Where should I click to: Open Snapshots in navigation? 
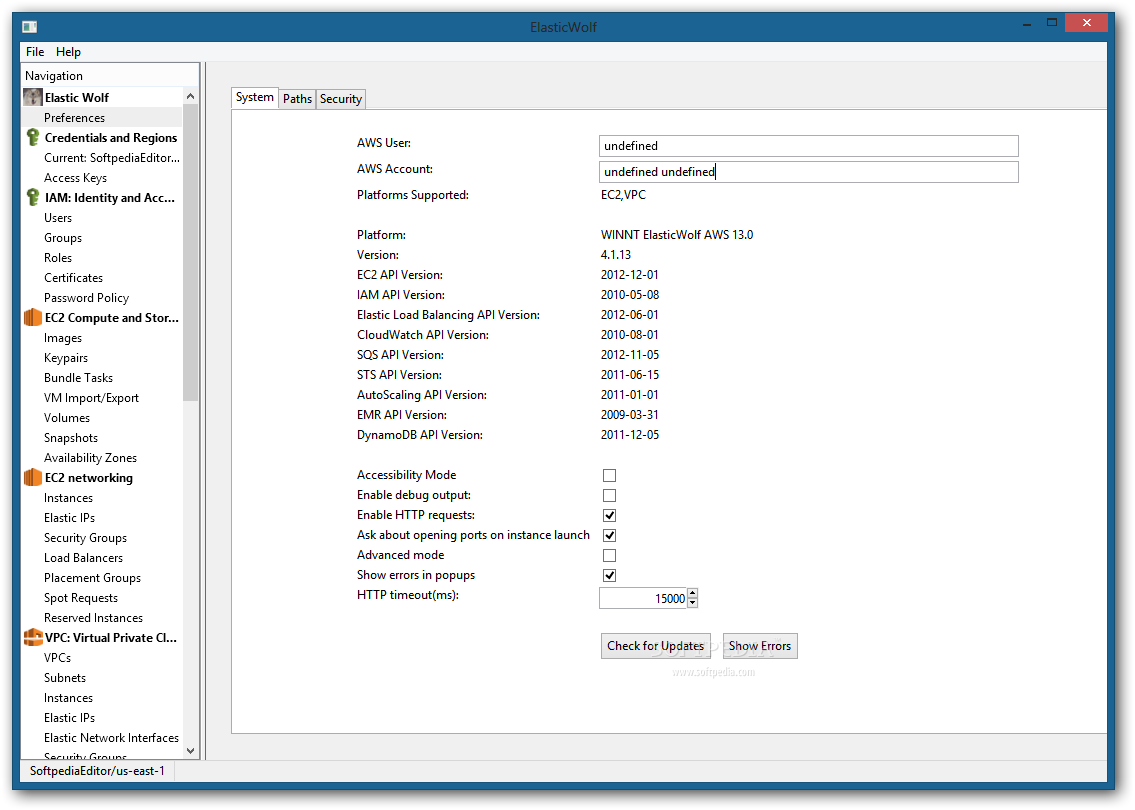point(71,438)
